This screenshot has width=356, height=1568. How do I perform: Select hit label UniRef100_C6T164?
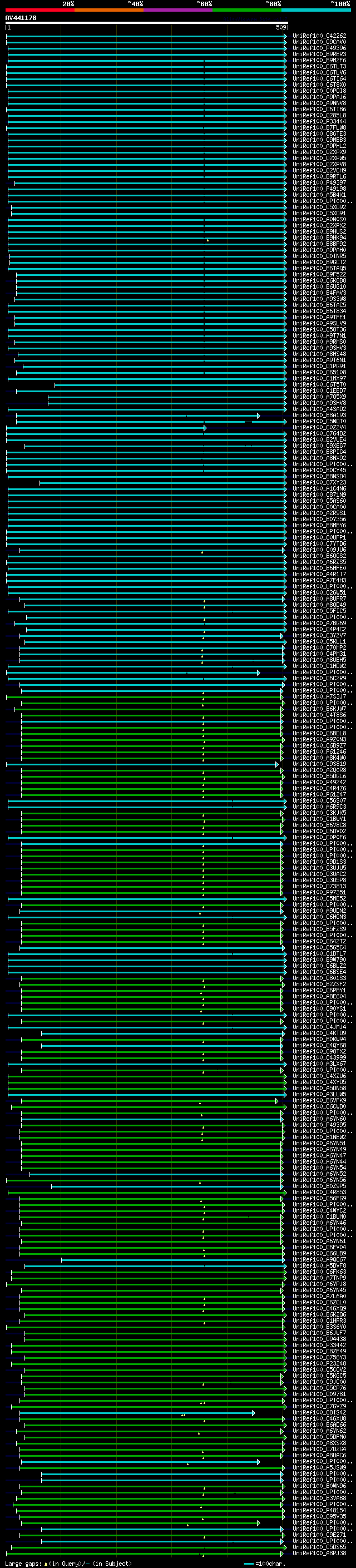319,78
